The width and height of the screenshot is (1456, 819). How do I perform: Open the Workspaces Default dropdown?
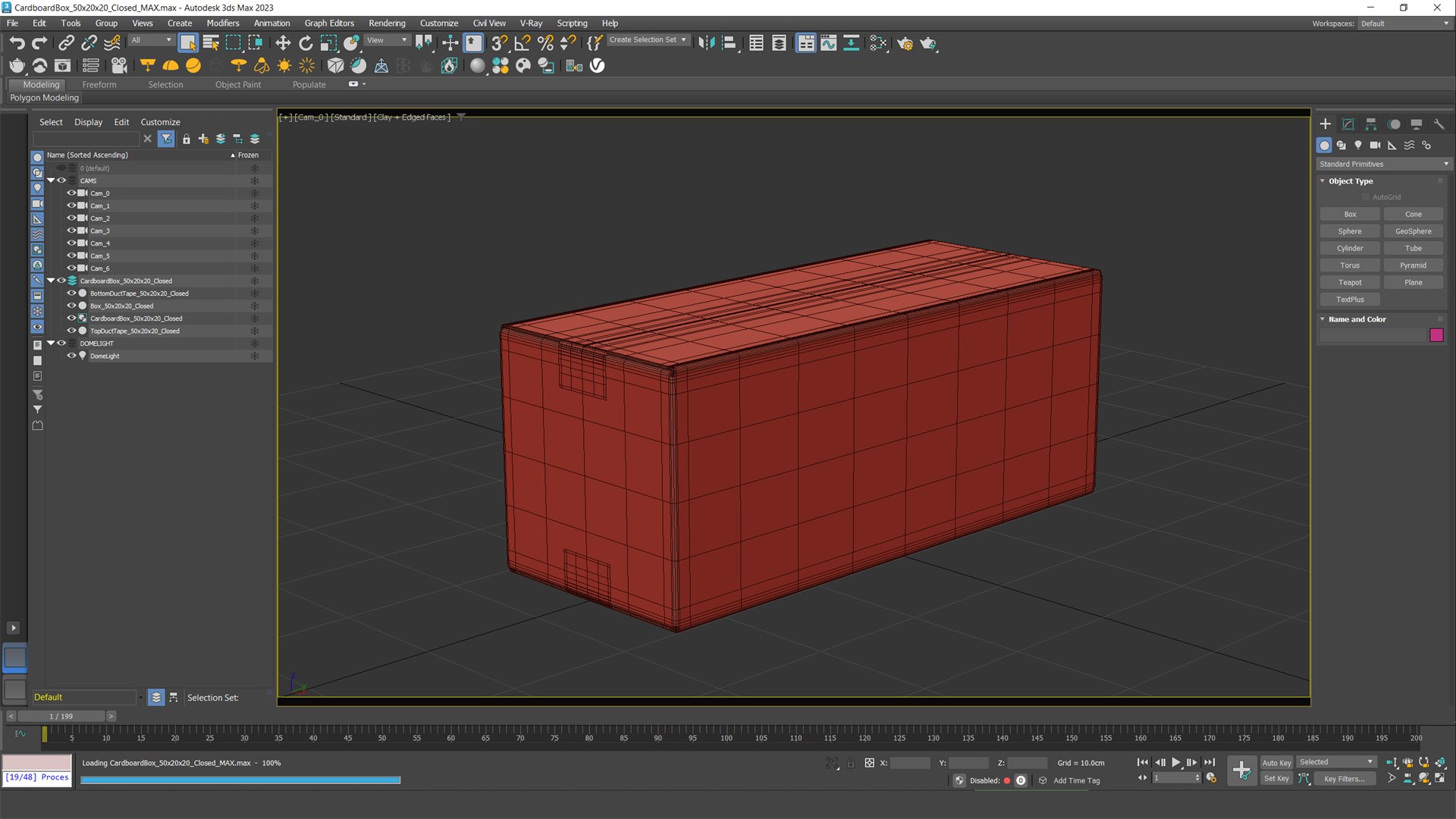point(1404,24)
